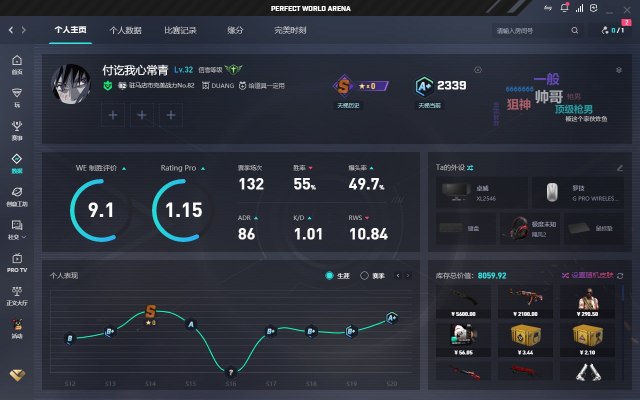
Task: Click the question mark marker on chart
Action: (231, 372)
